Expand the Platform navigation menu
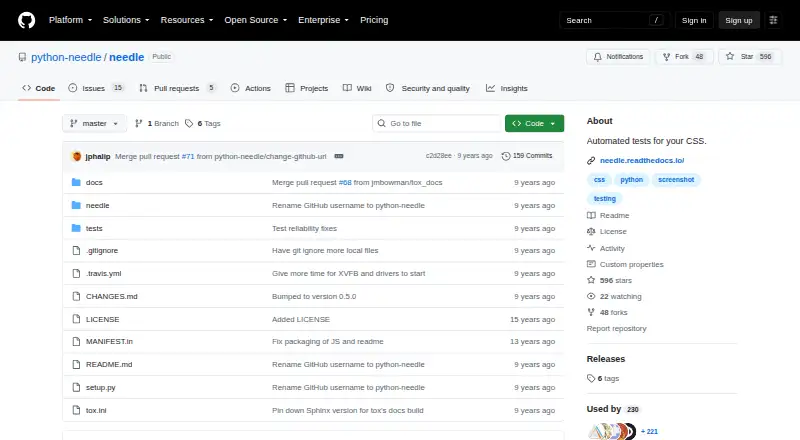800x440 pixels. coord(70,20)
